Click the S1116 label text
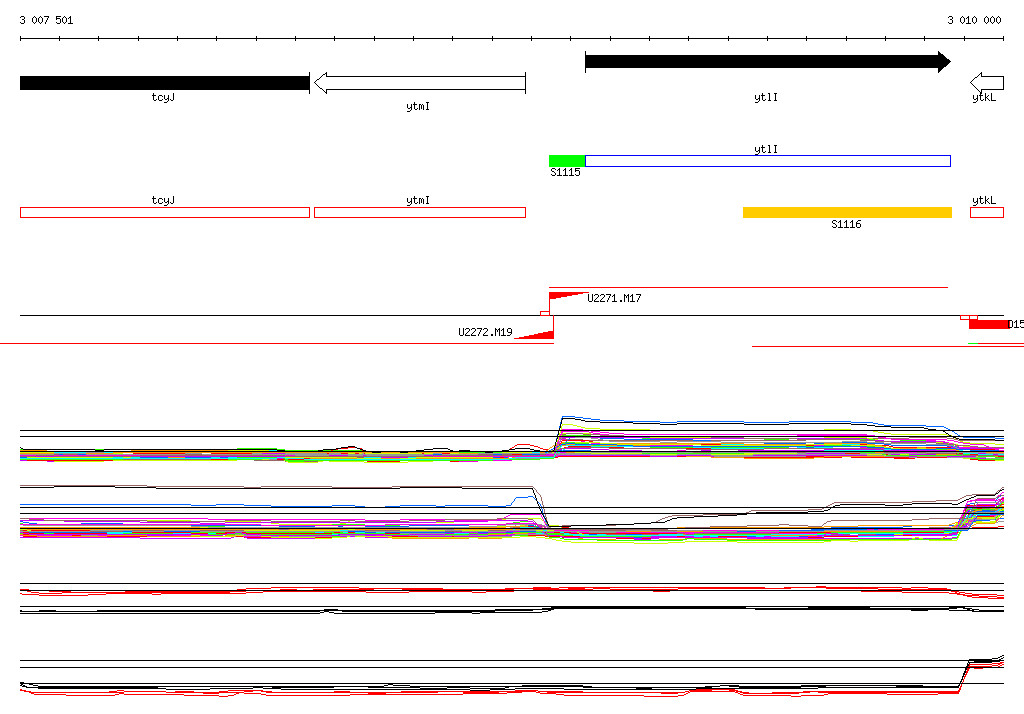1024x714 pixels. pos(846,225)
